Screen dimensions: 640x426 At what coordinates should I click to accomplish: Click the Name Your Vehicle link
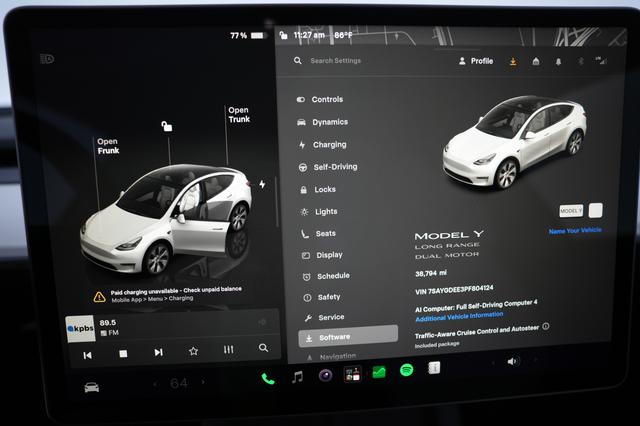(575, 231)
